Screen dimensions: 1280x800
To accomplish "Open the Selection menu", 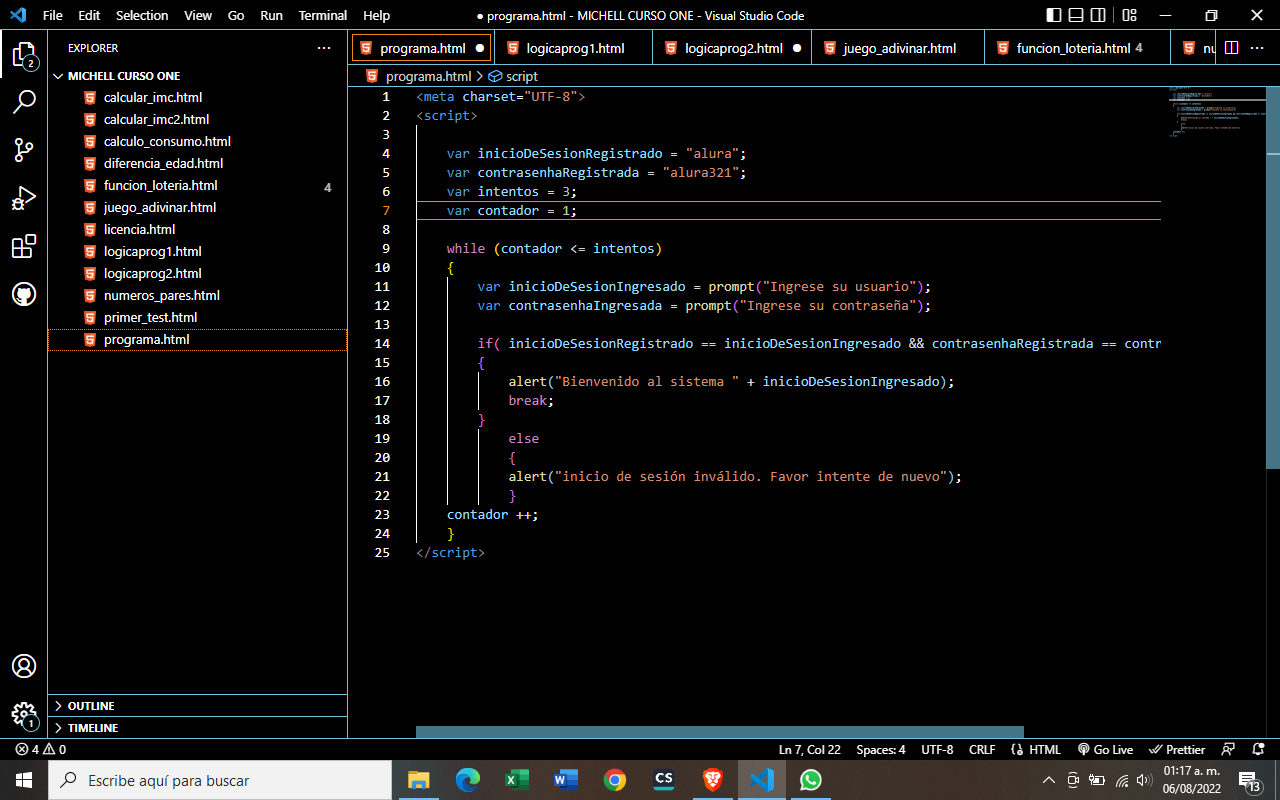I will coord(142,15).
